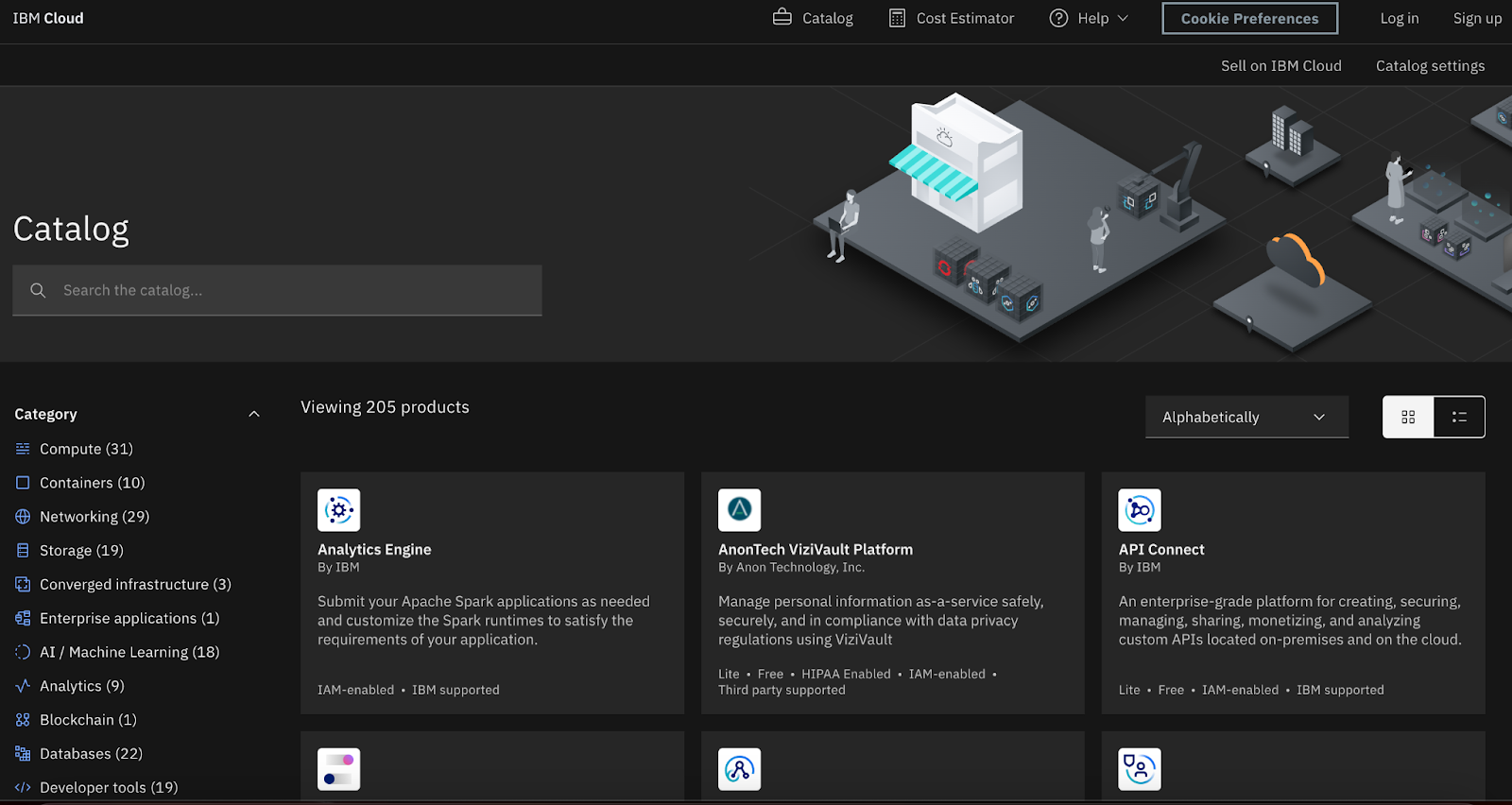Filter by Compute (31)
This screenshot has width=1512, height=805.
86,449
